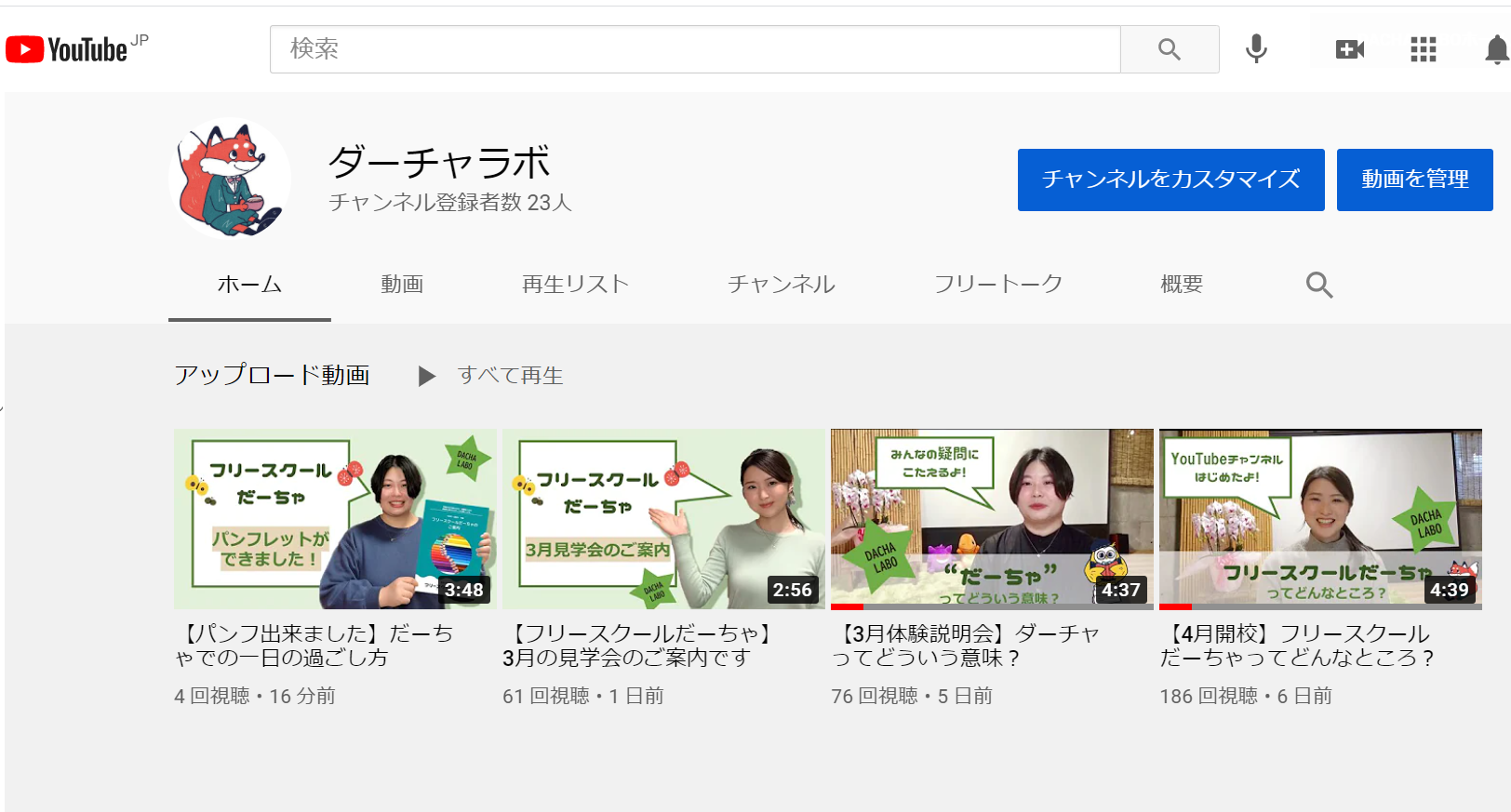
Task: Click the fox channel avatar
Action: [230, 179]
